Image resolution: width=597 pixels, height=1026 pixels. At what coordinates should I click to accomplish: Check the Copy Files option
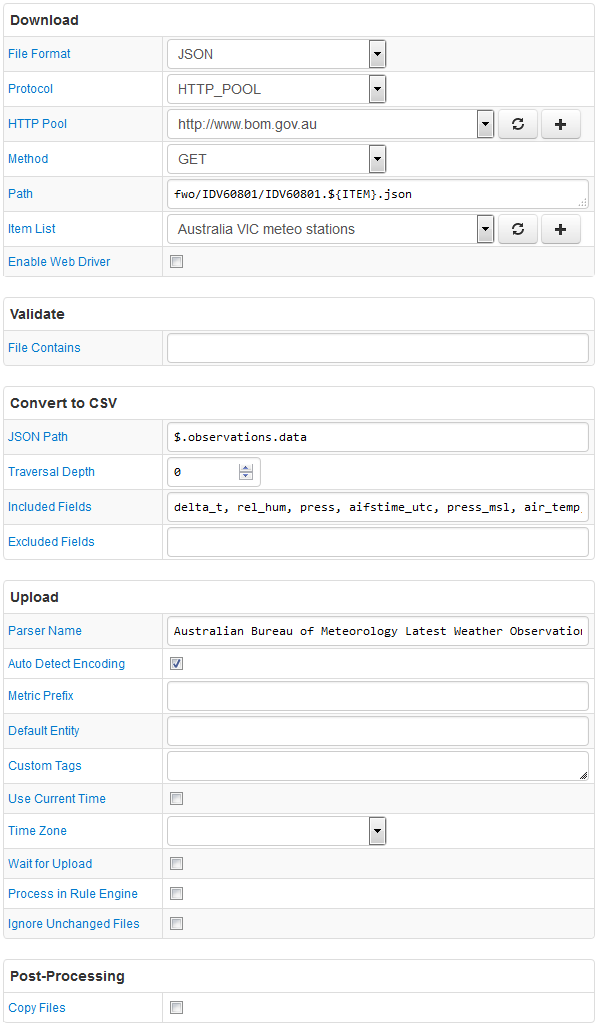[177, 1008]
